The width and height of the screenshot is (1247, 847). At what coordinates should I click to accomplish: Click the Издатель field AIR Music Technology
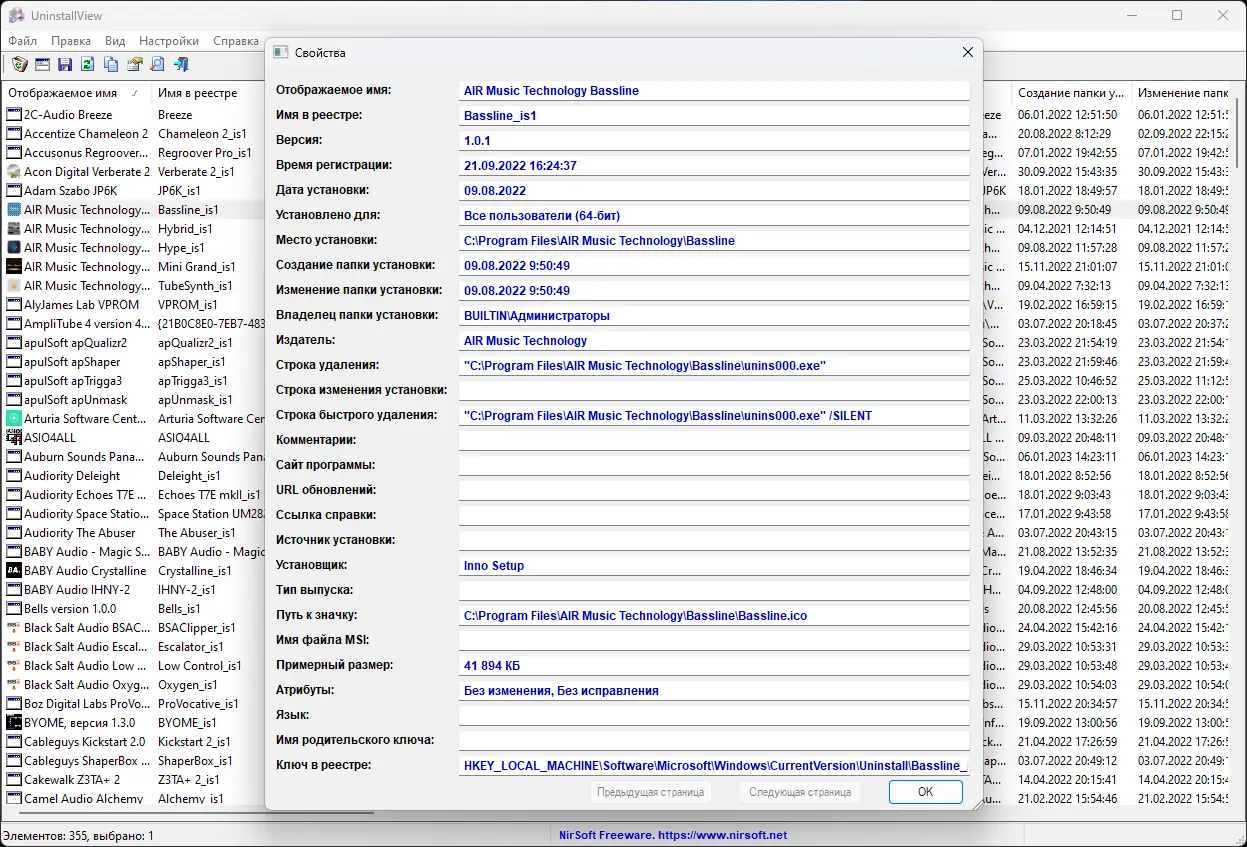click(714, 341)
